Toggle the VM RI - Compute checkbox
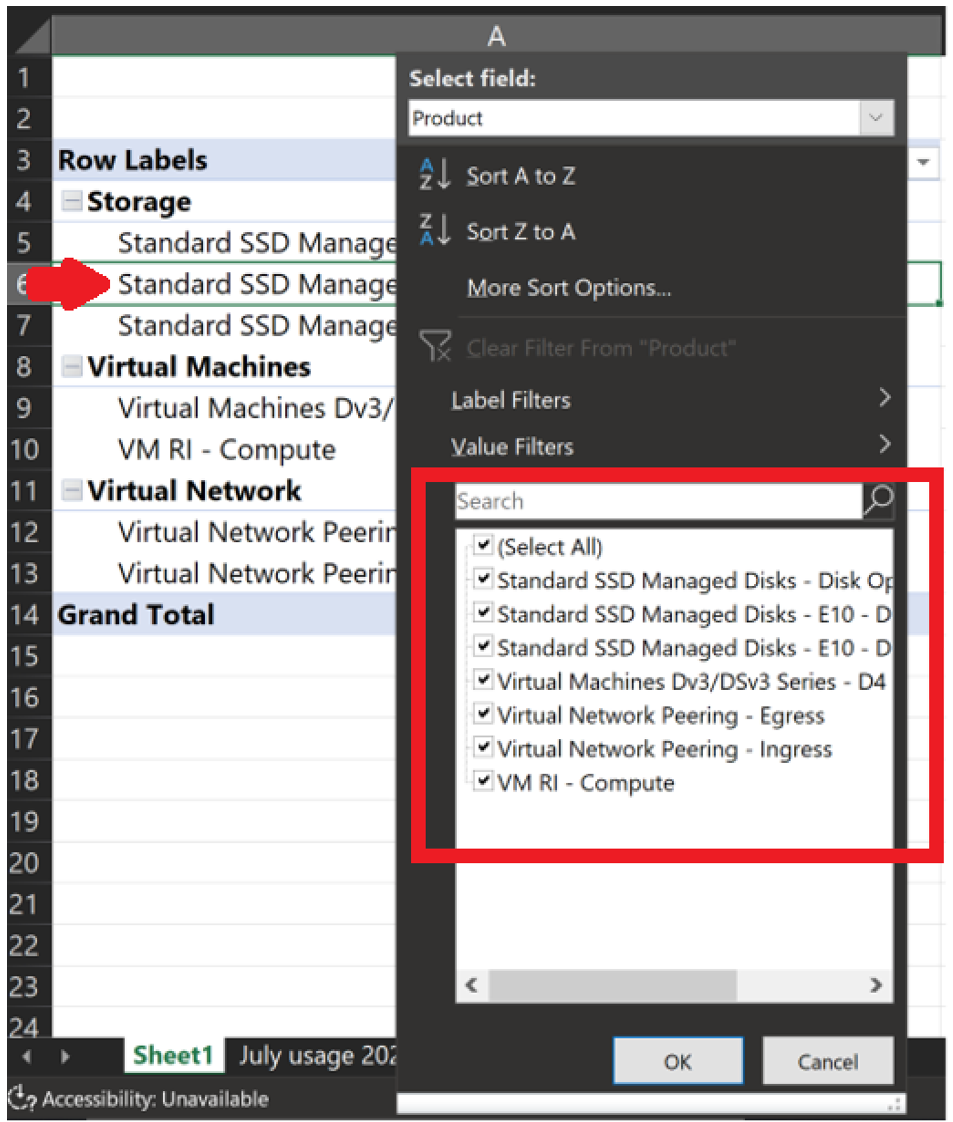This screenshot has width=953, height=1122. (484, 781)
